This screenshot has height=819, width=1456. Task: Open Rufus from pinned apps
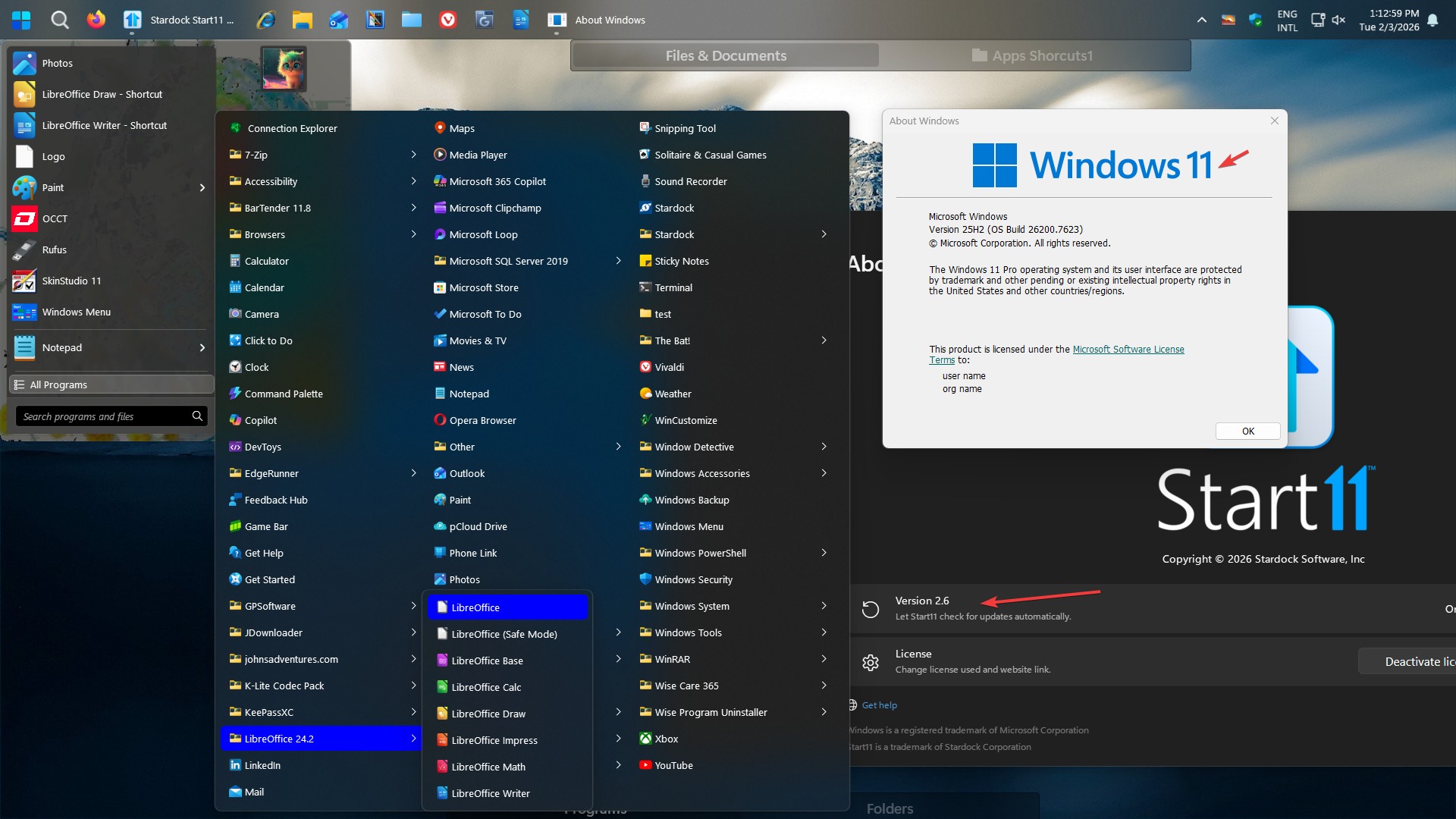[55, 249]
